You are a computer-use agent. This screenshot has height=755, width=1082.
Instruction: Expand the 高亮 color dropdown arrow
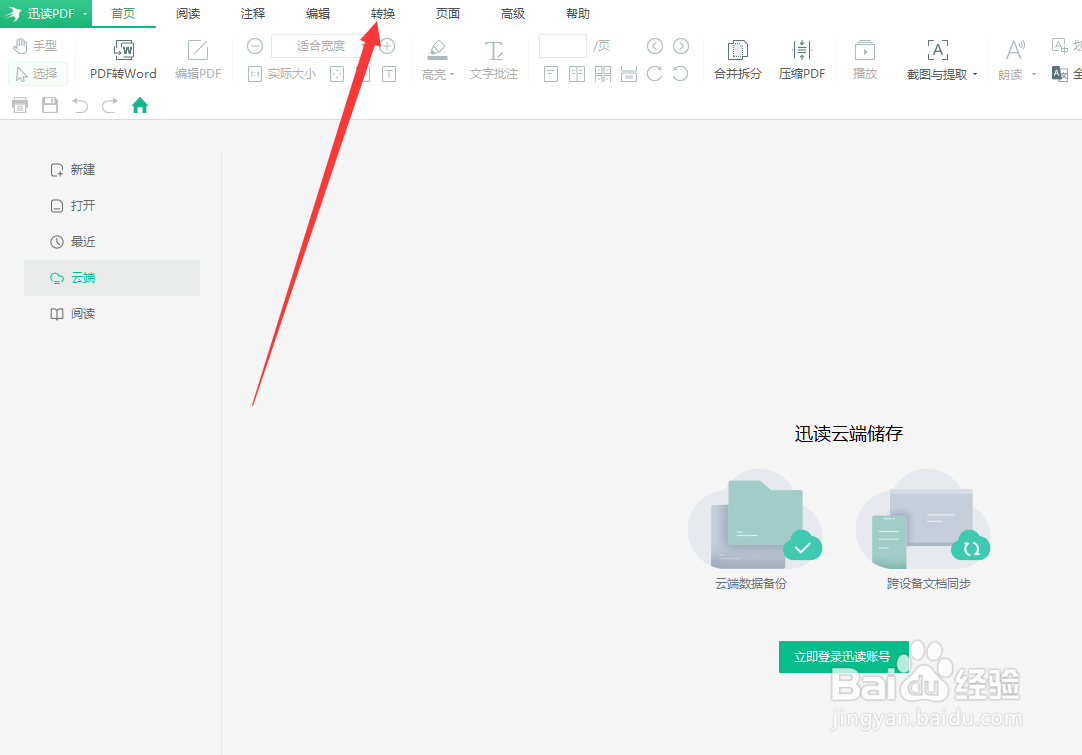click(x=452, y=75)
